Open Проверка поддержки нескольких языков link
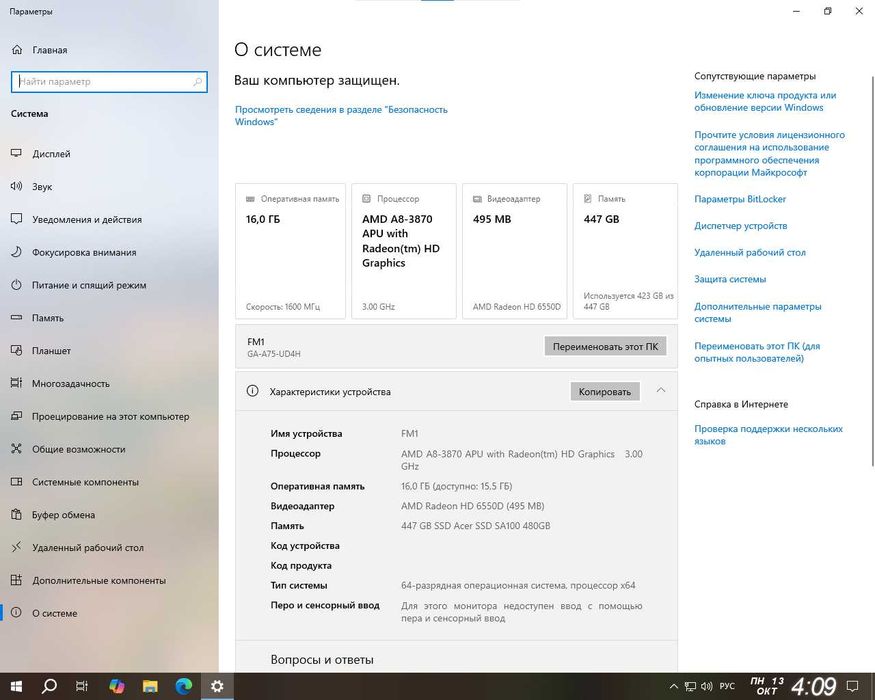This screenshot has height=700, width=875. pos(768,435)
